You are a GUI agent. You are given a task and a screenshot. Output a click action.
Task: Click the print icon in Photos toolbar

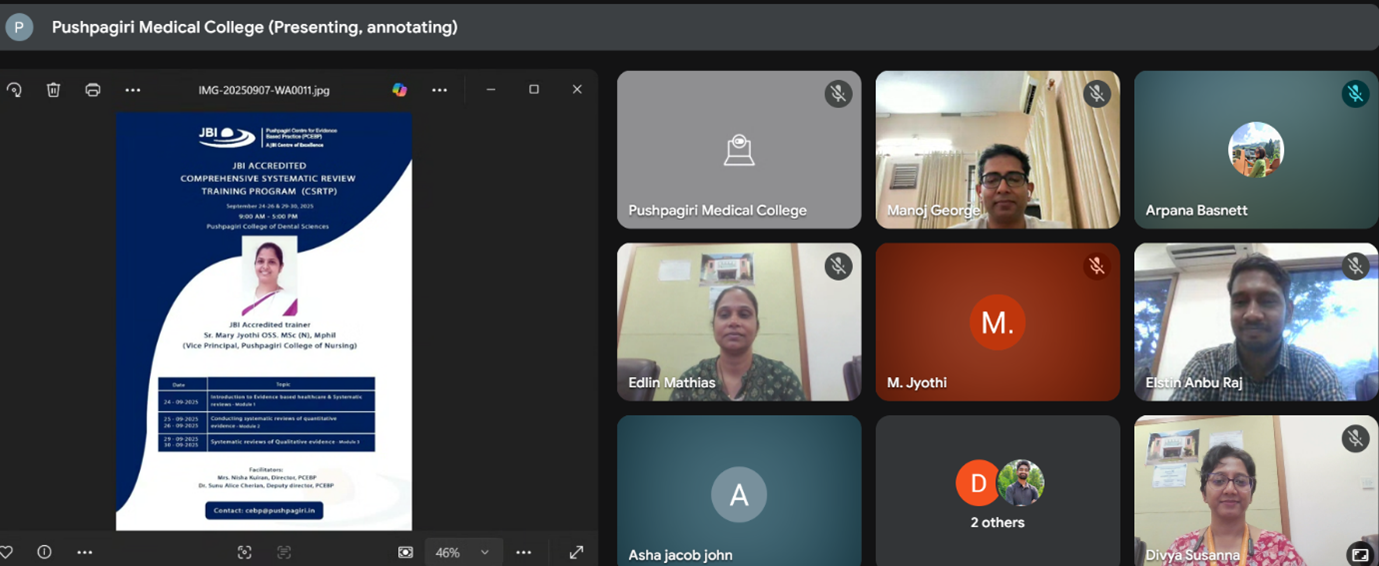coord(93,90)
